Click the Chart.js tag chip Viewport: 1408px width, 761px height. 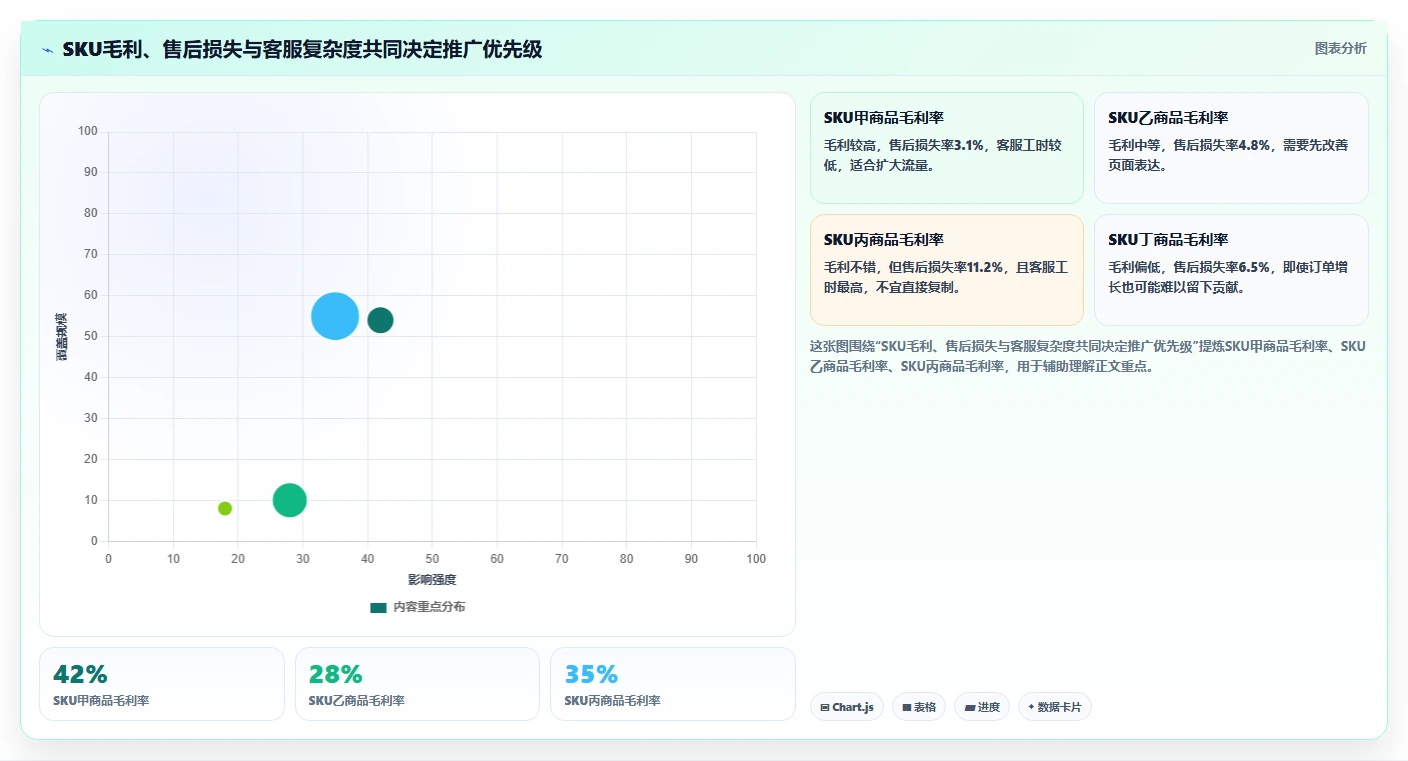[x=847, y=707]
